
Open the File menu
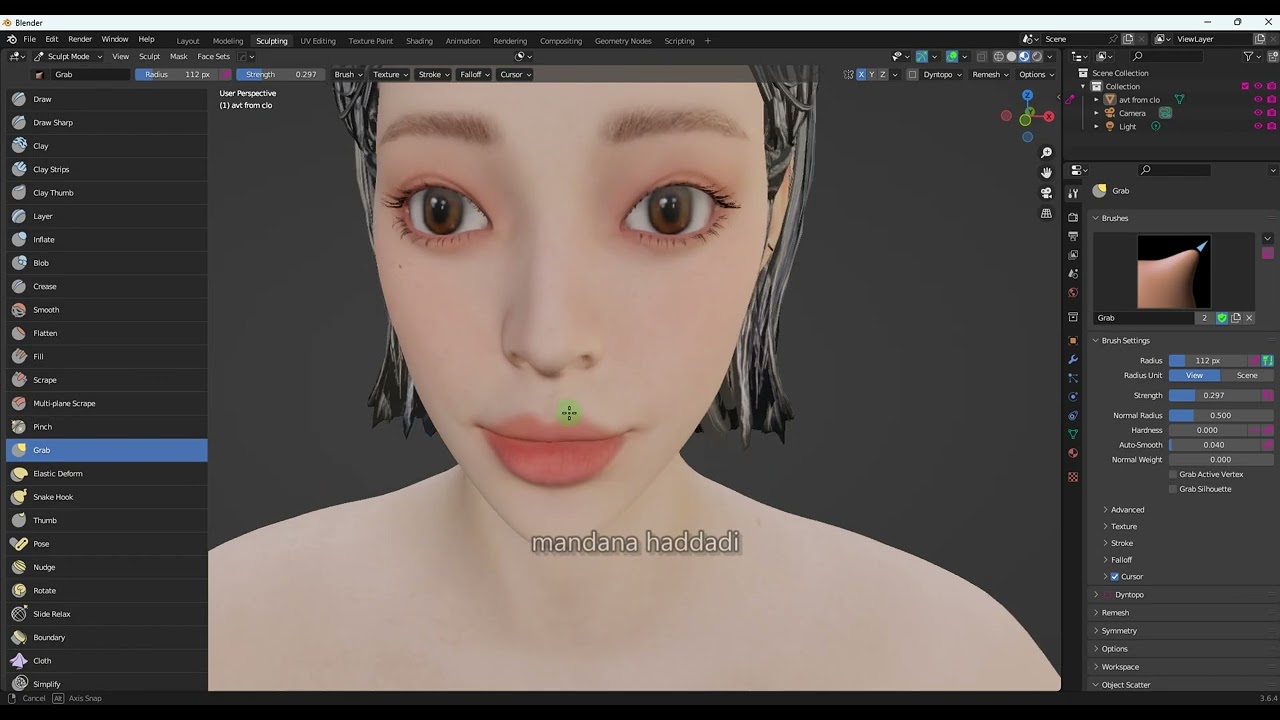click(30, 39)
